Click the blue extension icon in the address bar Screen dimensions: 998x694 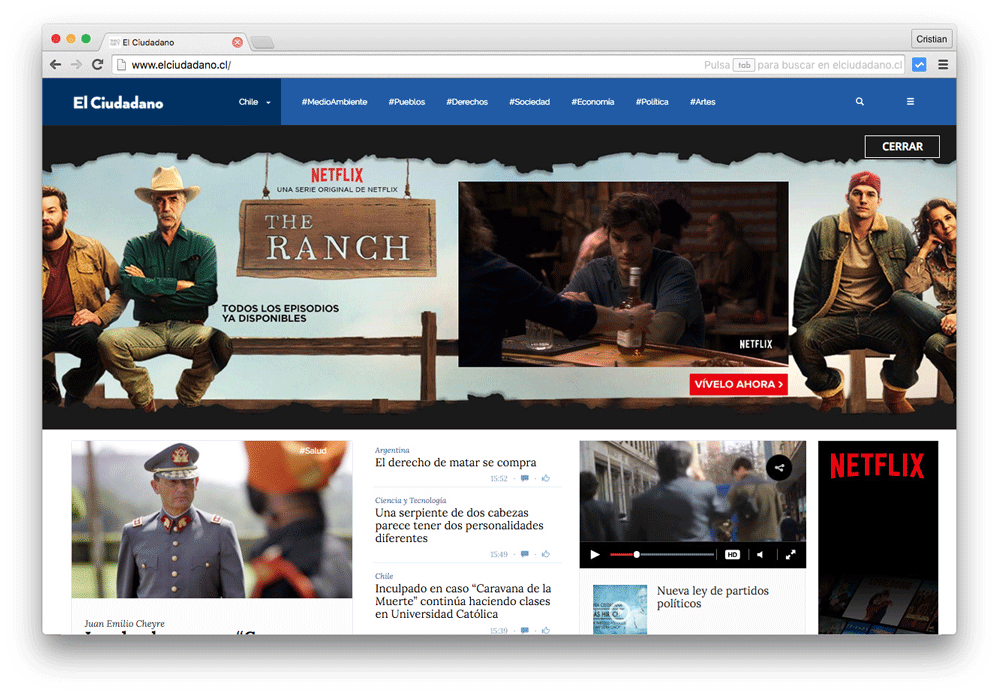tap(919, 64)
